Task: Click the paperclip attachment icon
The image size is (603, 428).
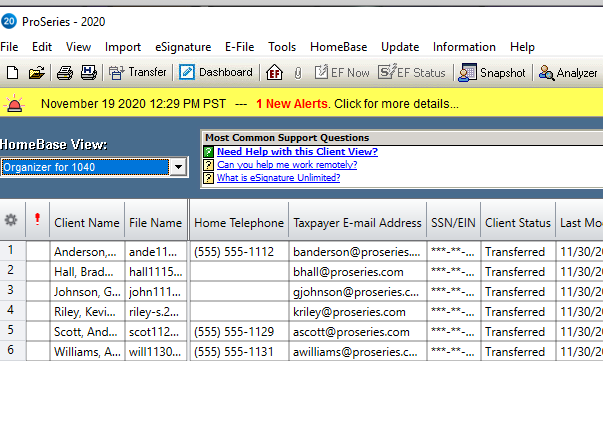Action: tap(297, 72)
